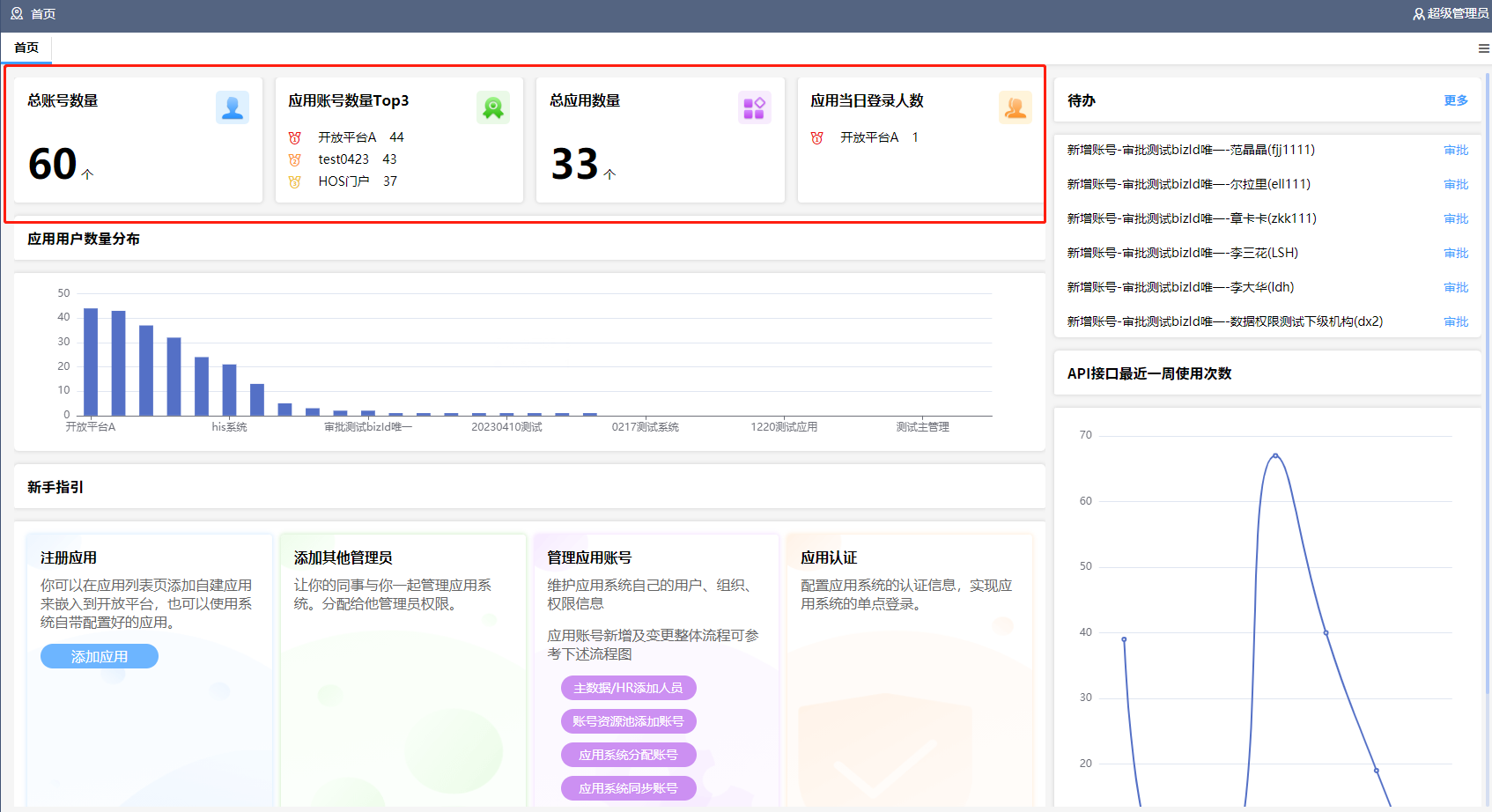Click the 1220测试应用 axis label
Screen dimensions: 1492x812
coord(784,427)
